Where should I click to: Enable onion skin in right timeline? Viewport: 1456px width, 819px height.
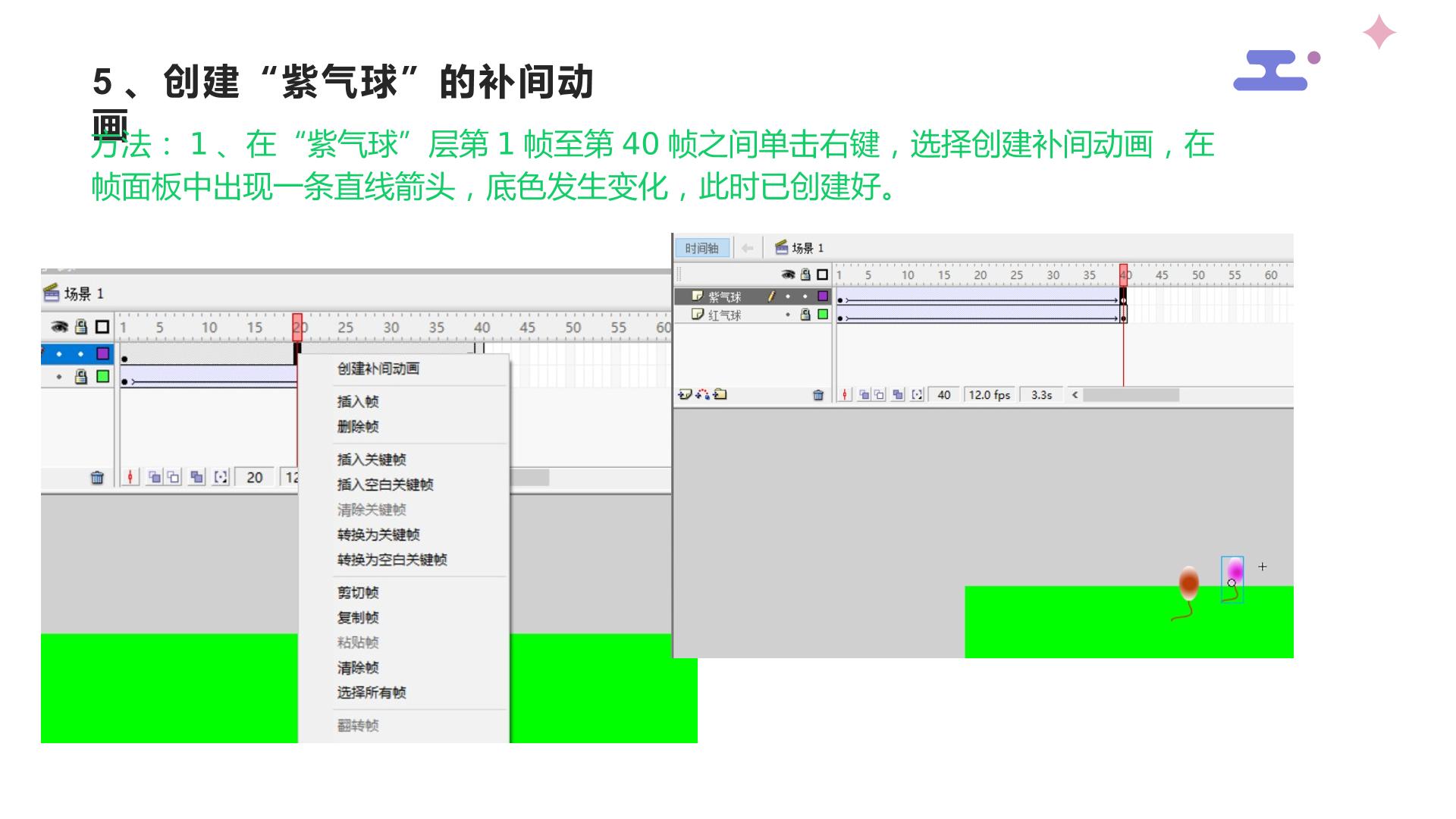864,394
